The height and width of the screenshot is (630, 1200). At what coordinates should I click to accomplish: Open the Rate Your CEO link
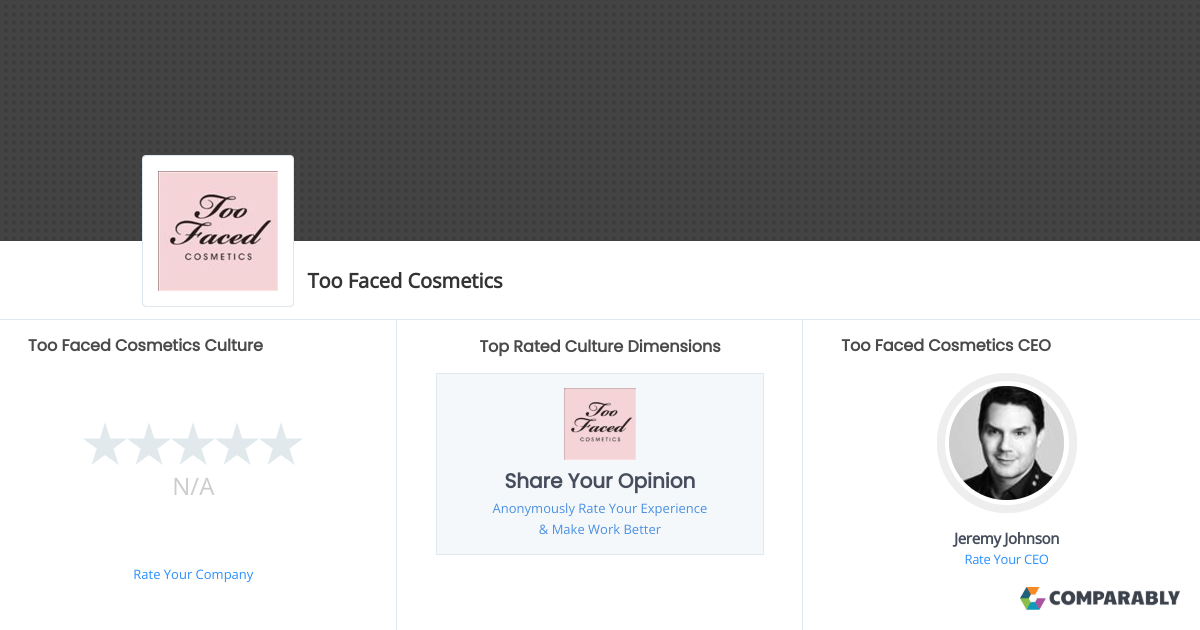[1006, 559]
